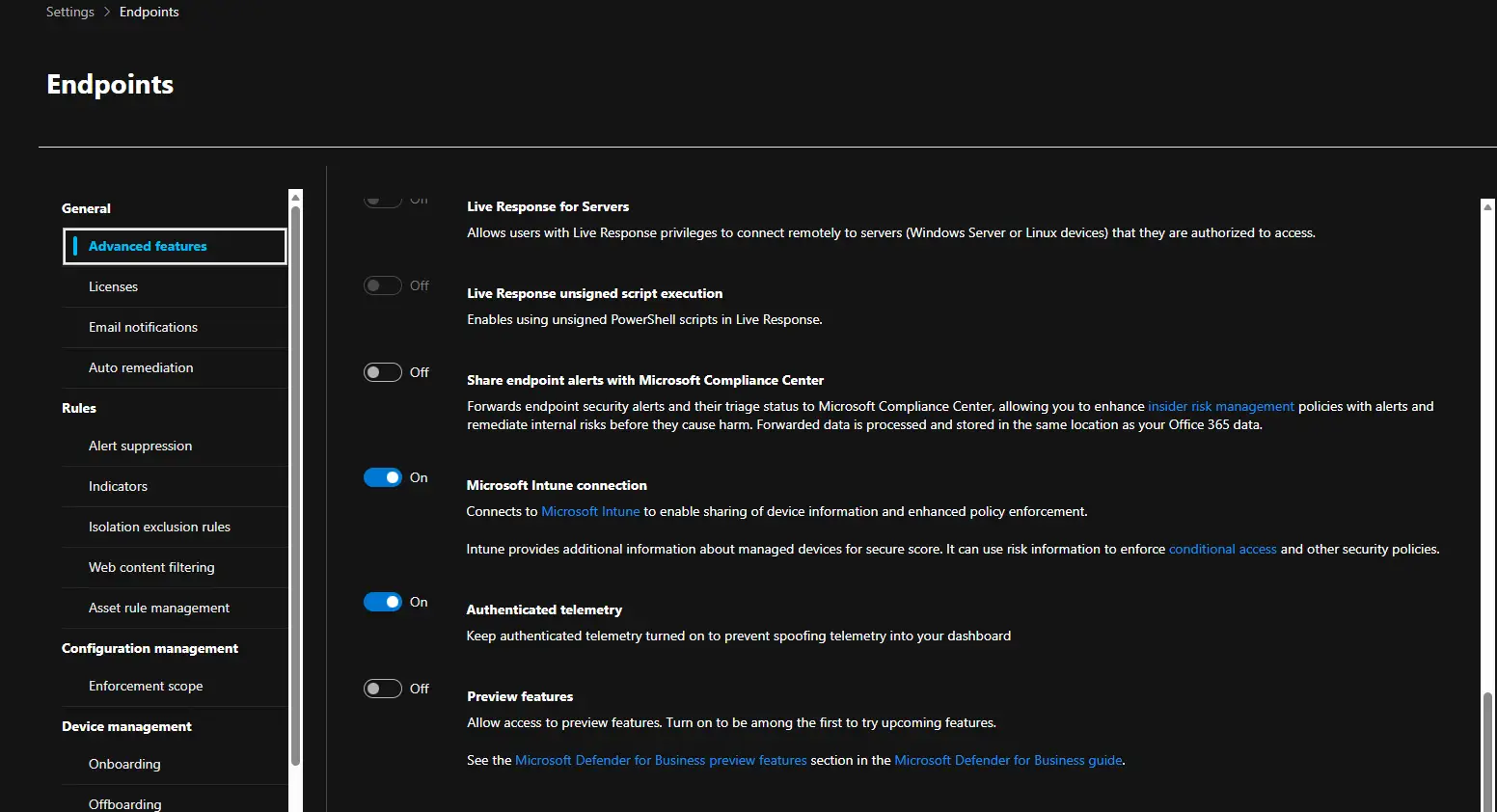Click the main panel scroll up arrow
1497x812 pixels.
[1487, 206]
